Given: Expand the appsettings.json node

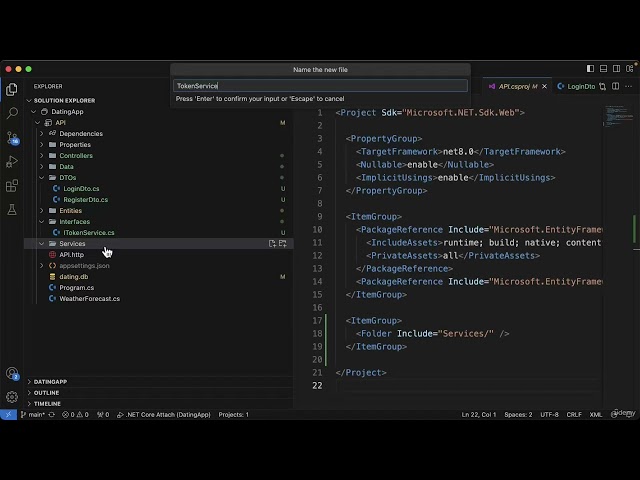Looking at the screenshot, I should click(x=42, y=266).
